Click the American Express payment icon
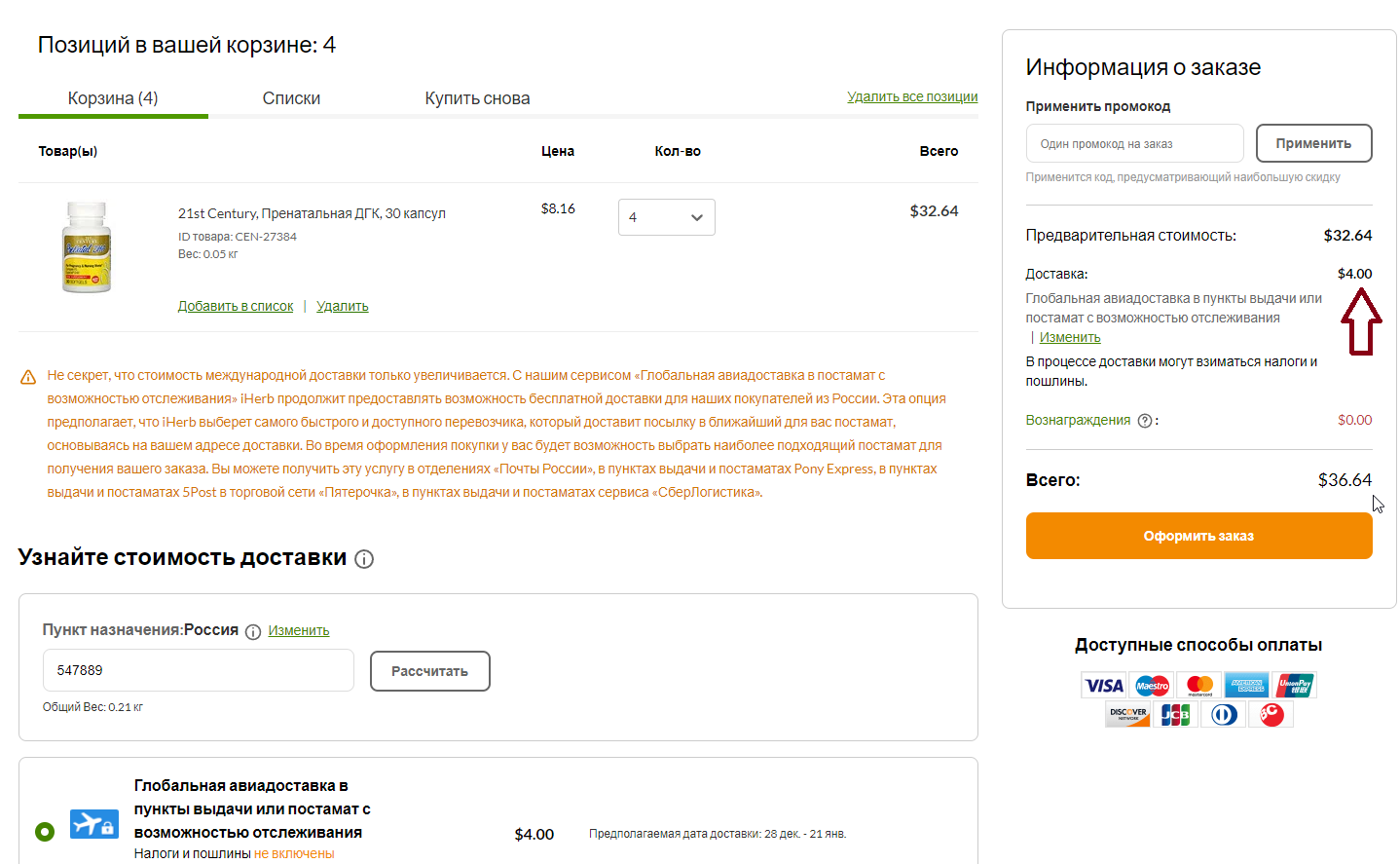 pyautogui.click(x=1247, y=686)
